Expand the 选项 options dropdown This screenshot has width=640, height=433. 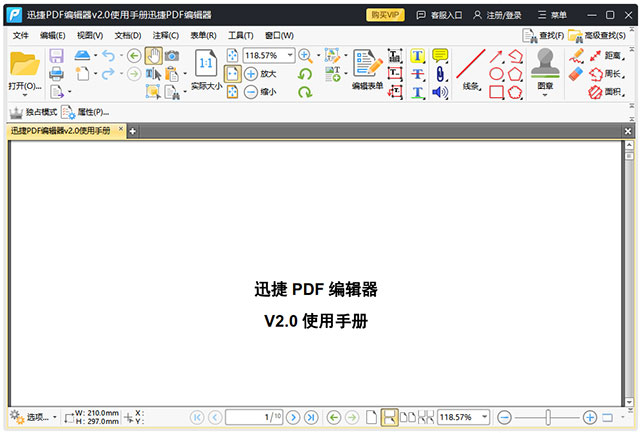coord(55,417)
